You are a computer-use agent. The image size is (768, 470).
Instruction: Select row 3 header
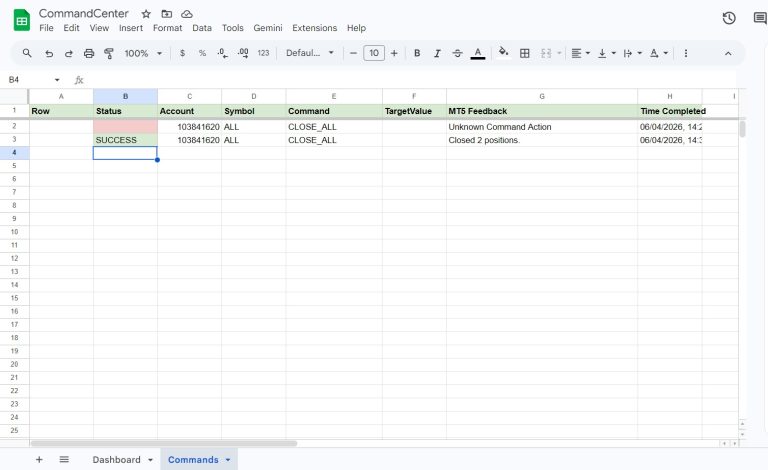14,140
